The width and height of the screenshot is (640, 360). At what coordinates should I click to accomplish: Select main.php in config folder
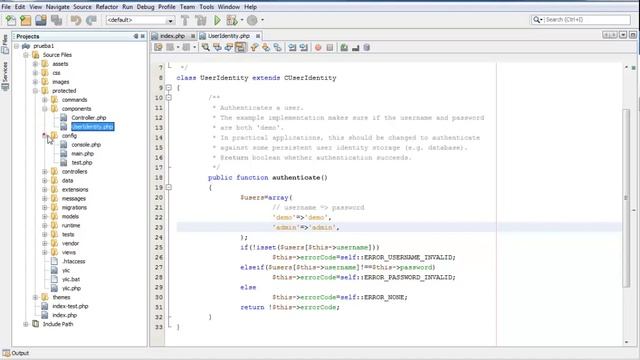pos(82,153)
